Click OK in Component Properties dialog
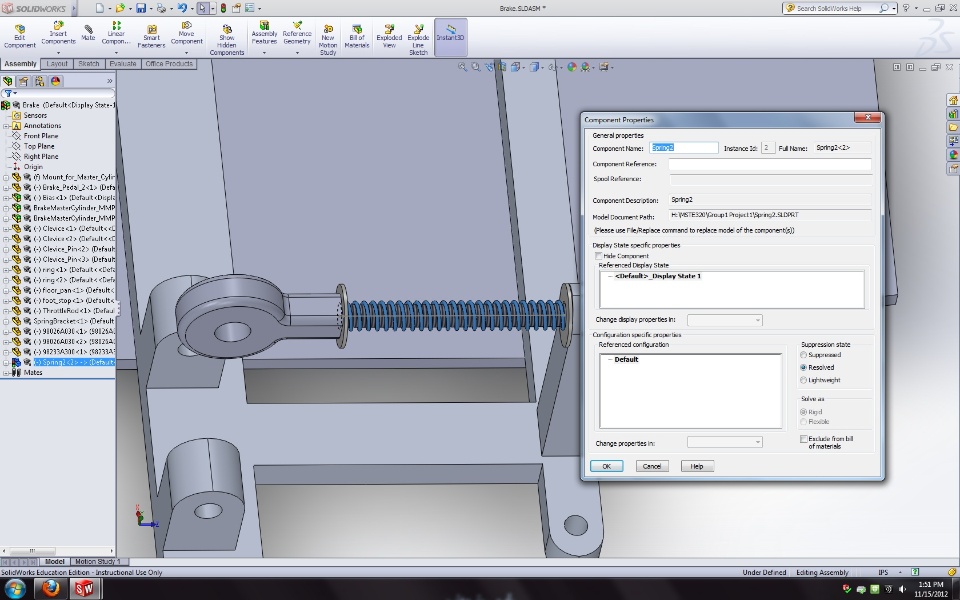The image size is (960, 600). tap(606, 466)
